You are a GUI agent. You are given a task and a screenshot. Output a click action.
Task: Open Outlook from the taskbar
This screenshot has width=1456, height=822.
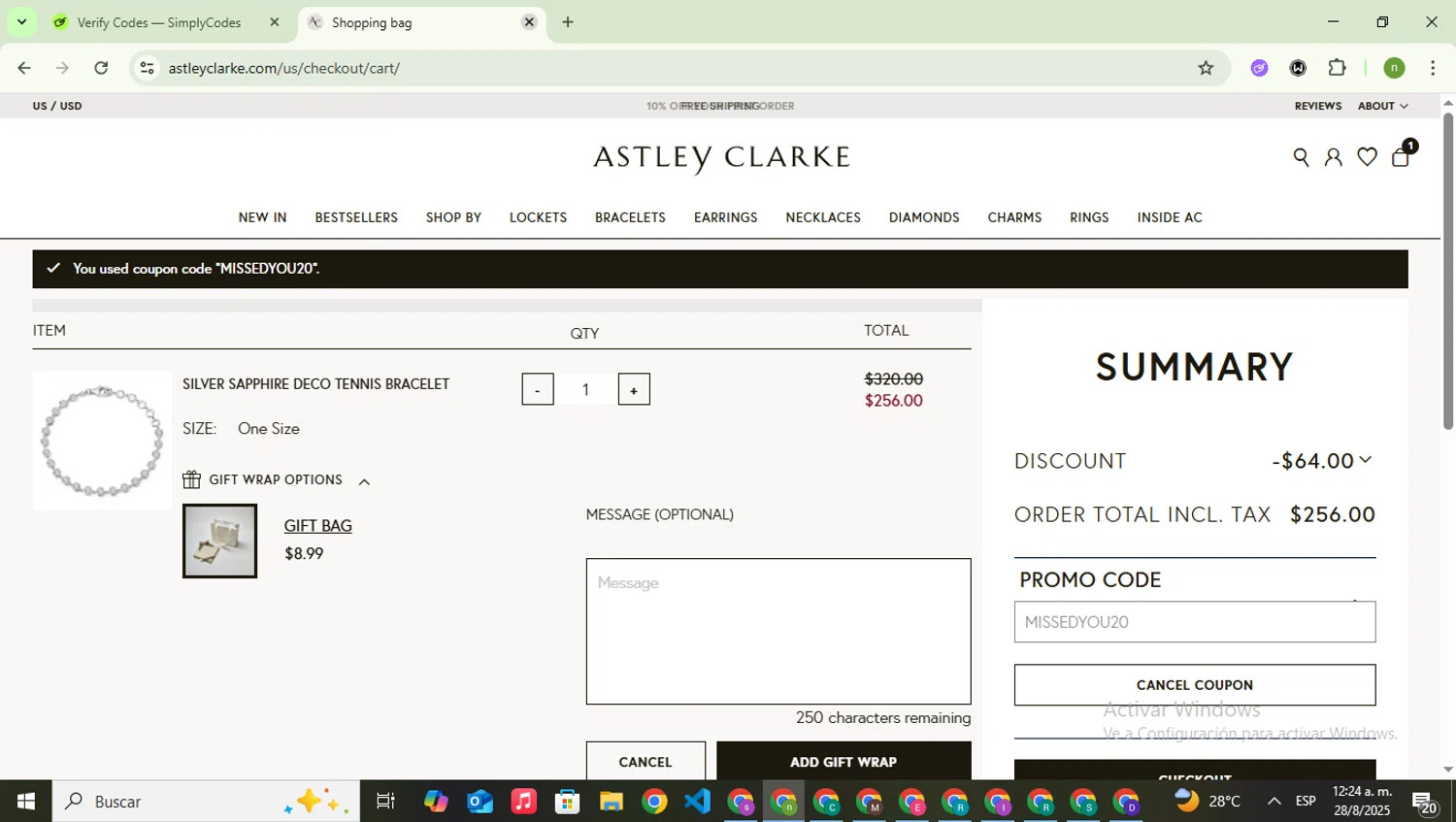480,802
